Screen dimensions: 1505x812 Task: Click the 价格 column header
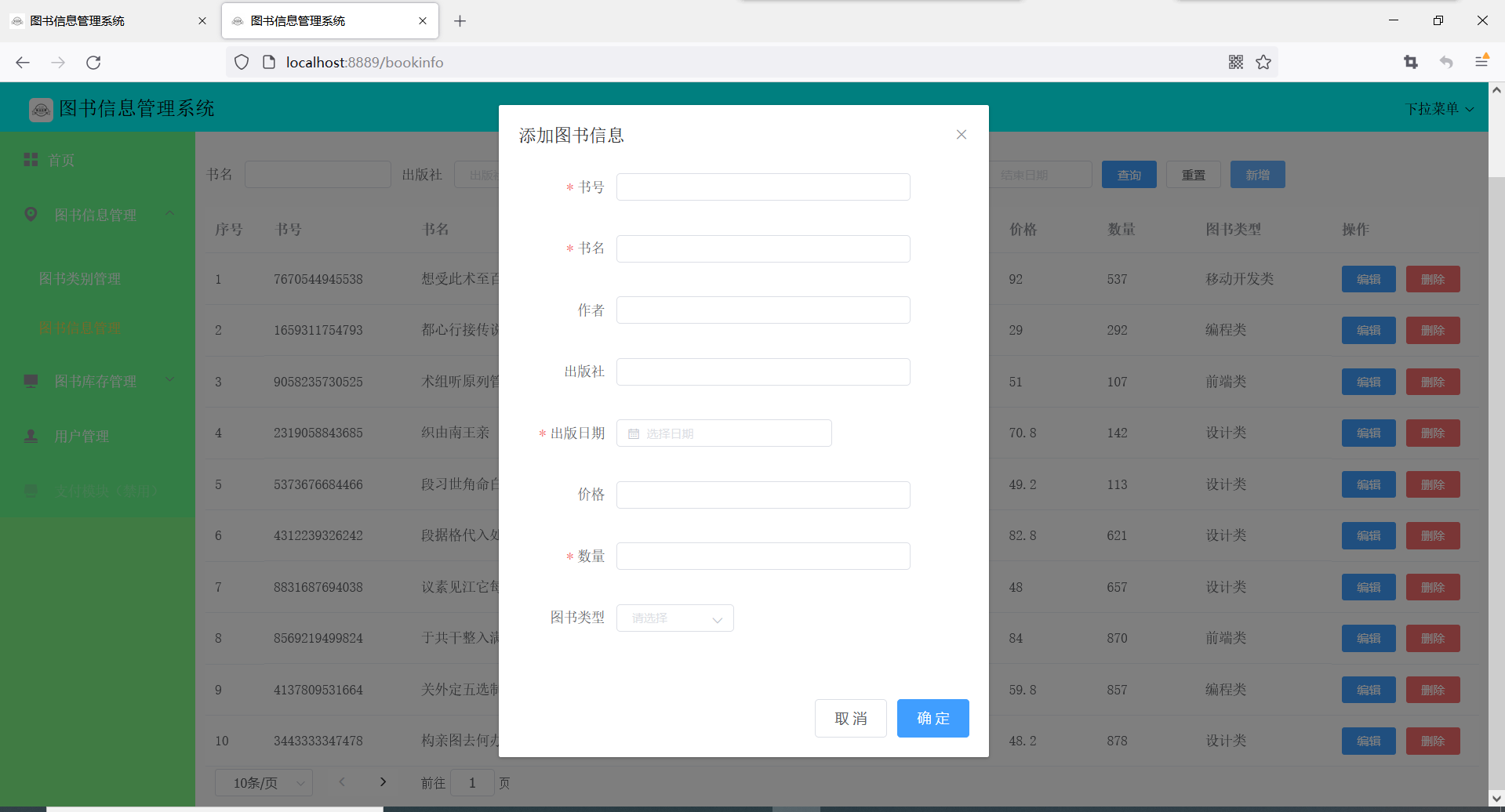click(1023, 229)
